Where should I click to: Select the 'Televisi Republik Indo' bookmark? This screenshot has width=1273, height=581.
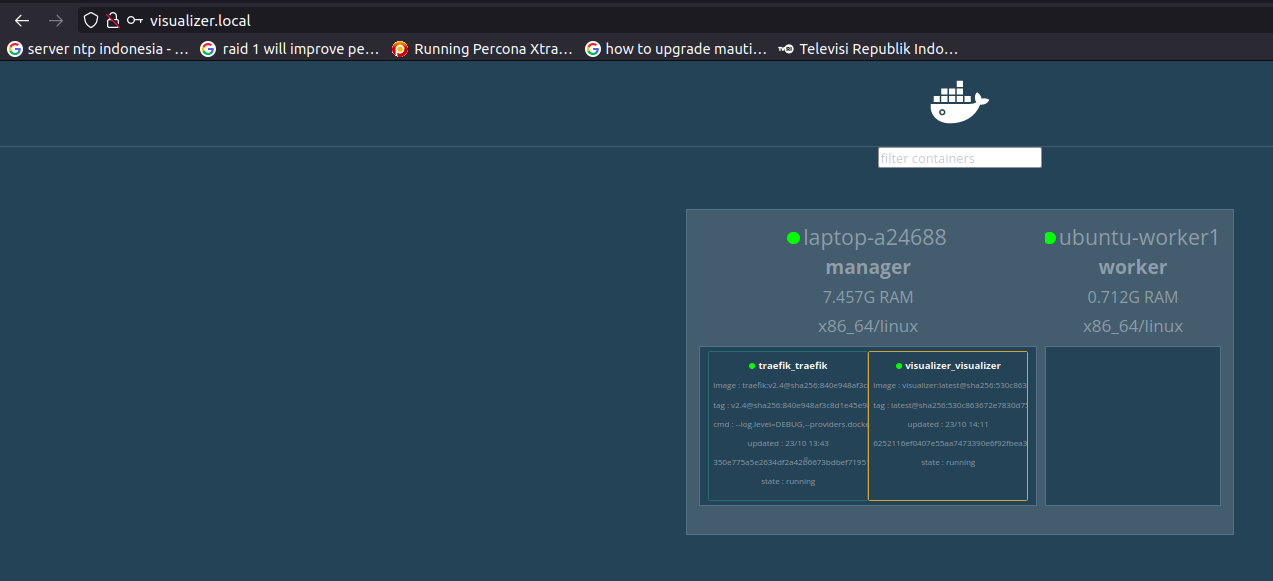(868, 48)
